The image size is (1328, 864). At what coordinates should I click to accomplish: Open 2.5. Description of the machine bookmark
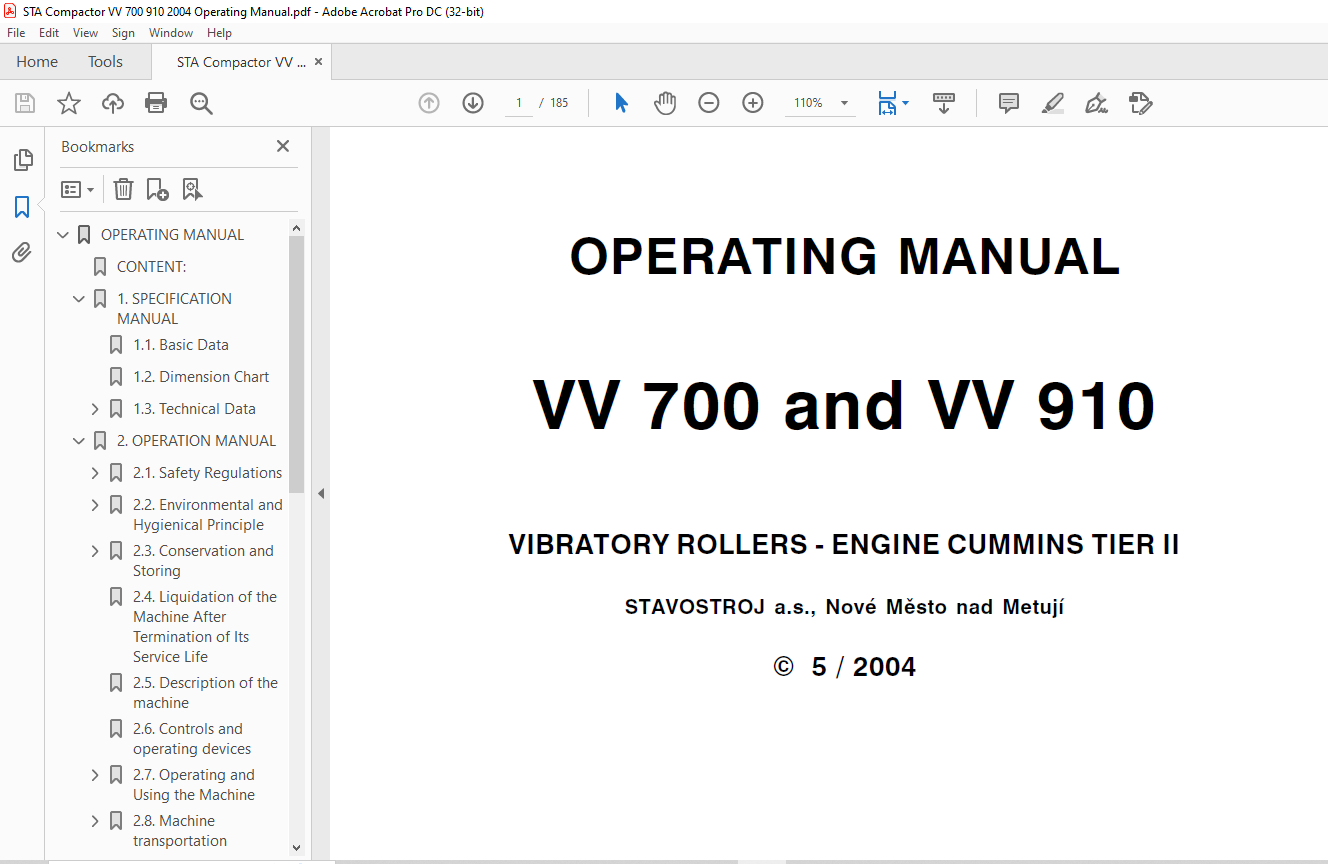[205, 693]
